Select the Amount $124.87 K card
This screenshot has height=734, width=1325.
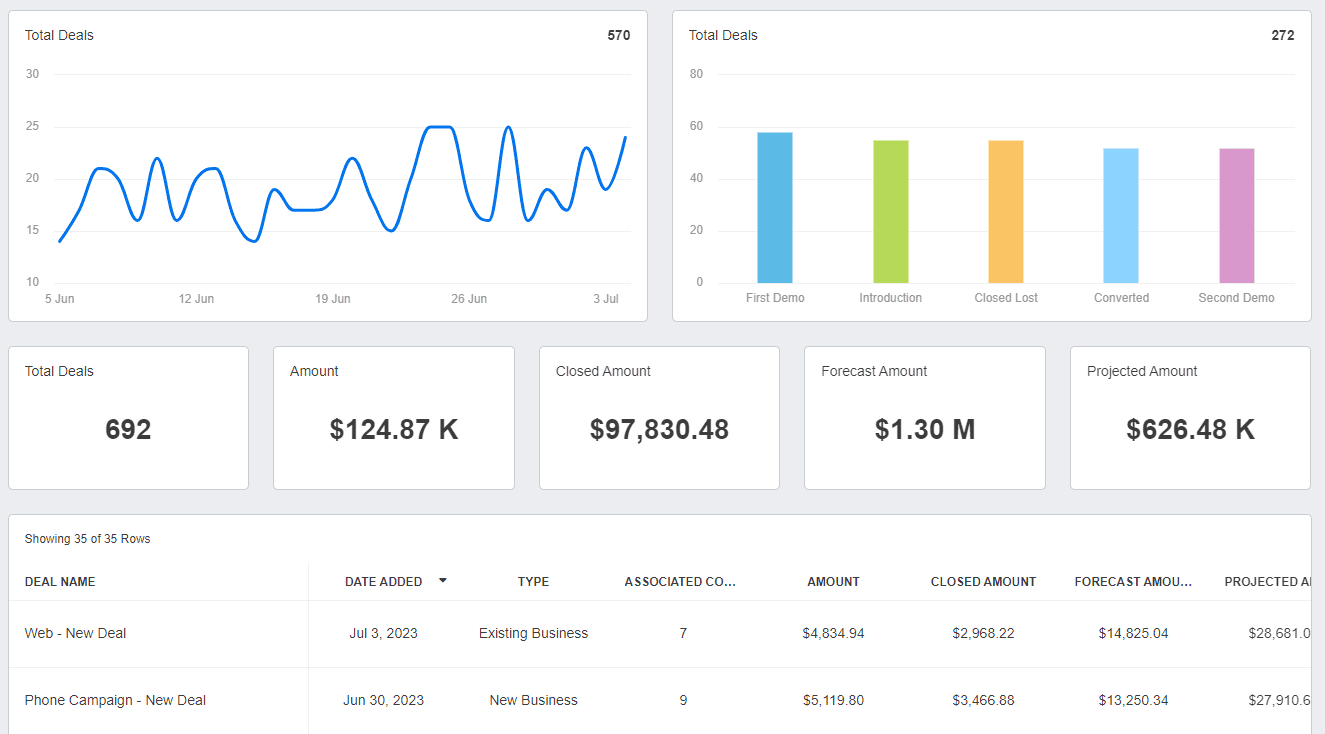pos(394,418)
